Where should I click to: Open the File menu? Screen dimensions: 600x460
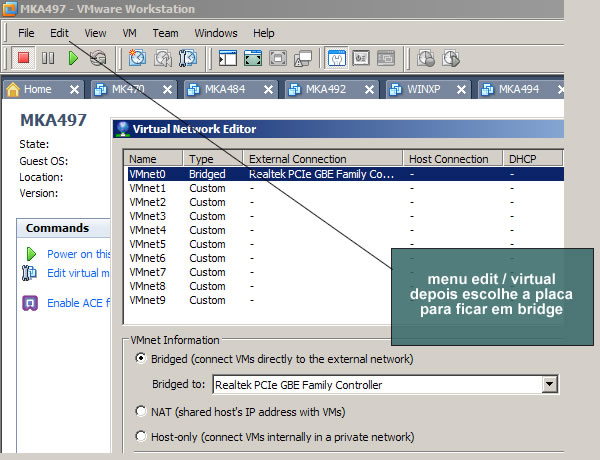[x=26, y=33]
